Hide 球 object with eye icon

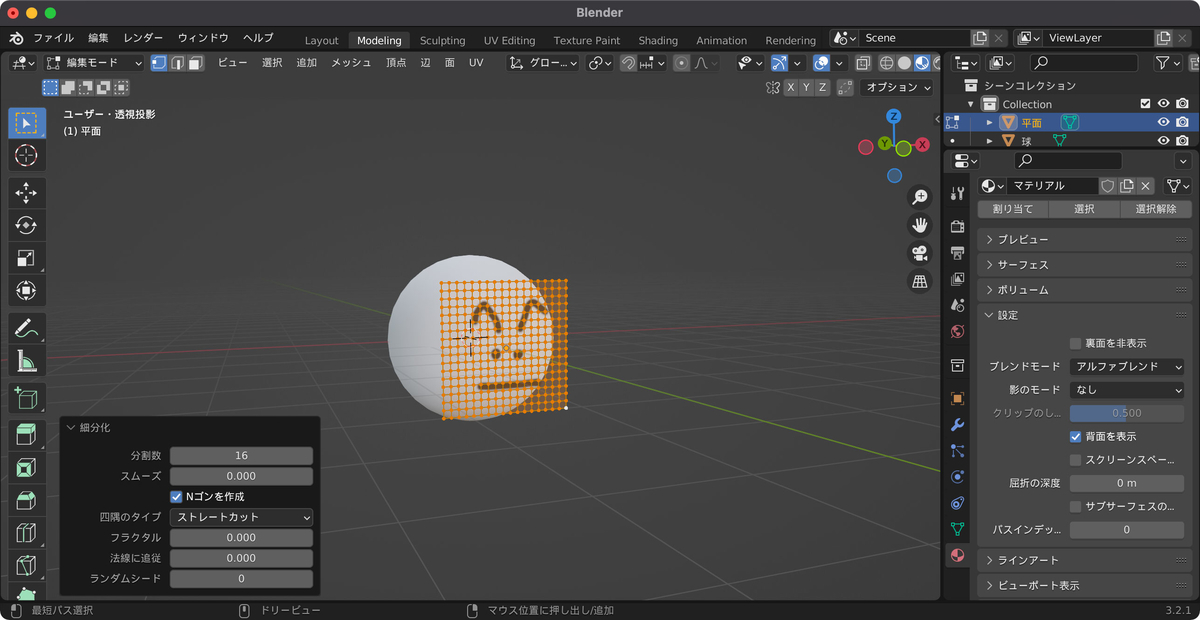coord(1163,141)
